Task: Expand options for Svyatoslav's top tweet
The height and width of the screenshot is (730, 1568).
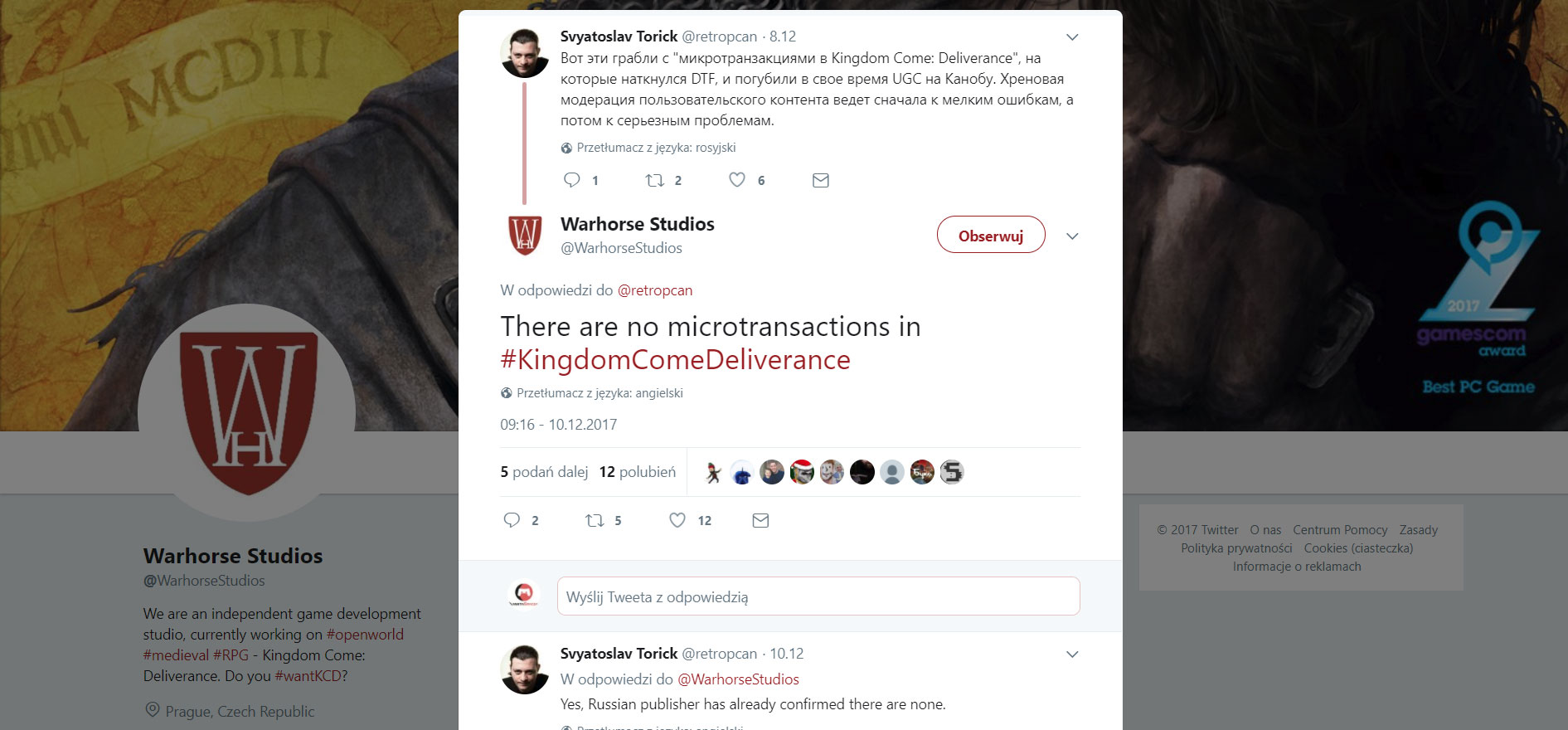Action: pos(1072,37)
